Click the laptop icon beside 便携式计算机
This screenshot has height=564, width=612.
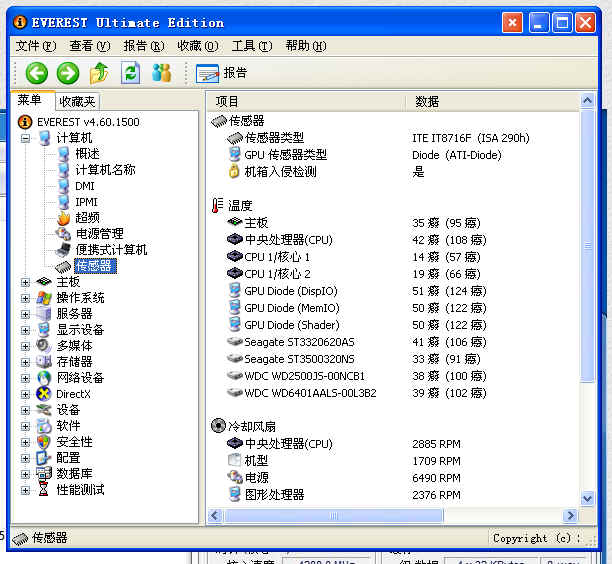tap(63, 250)
